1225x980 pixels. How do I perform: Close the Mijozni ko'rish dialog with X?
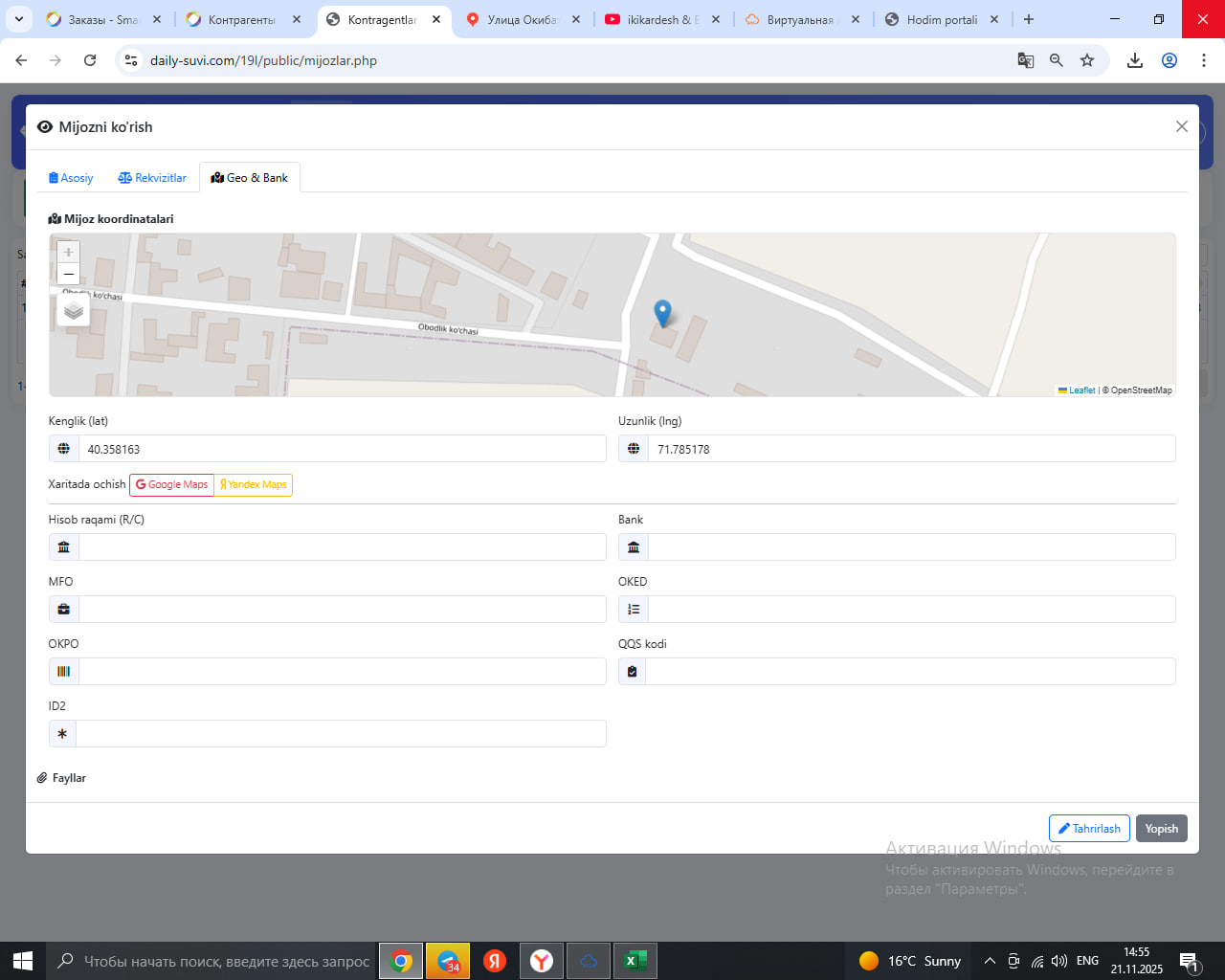1182,126
